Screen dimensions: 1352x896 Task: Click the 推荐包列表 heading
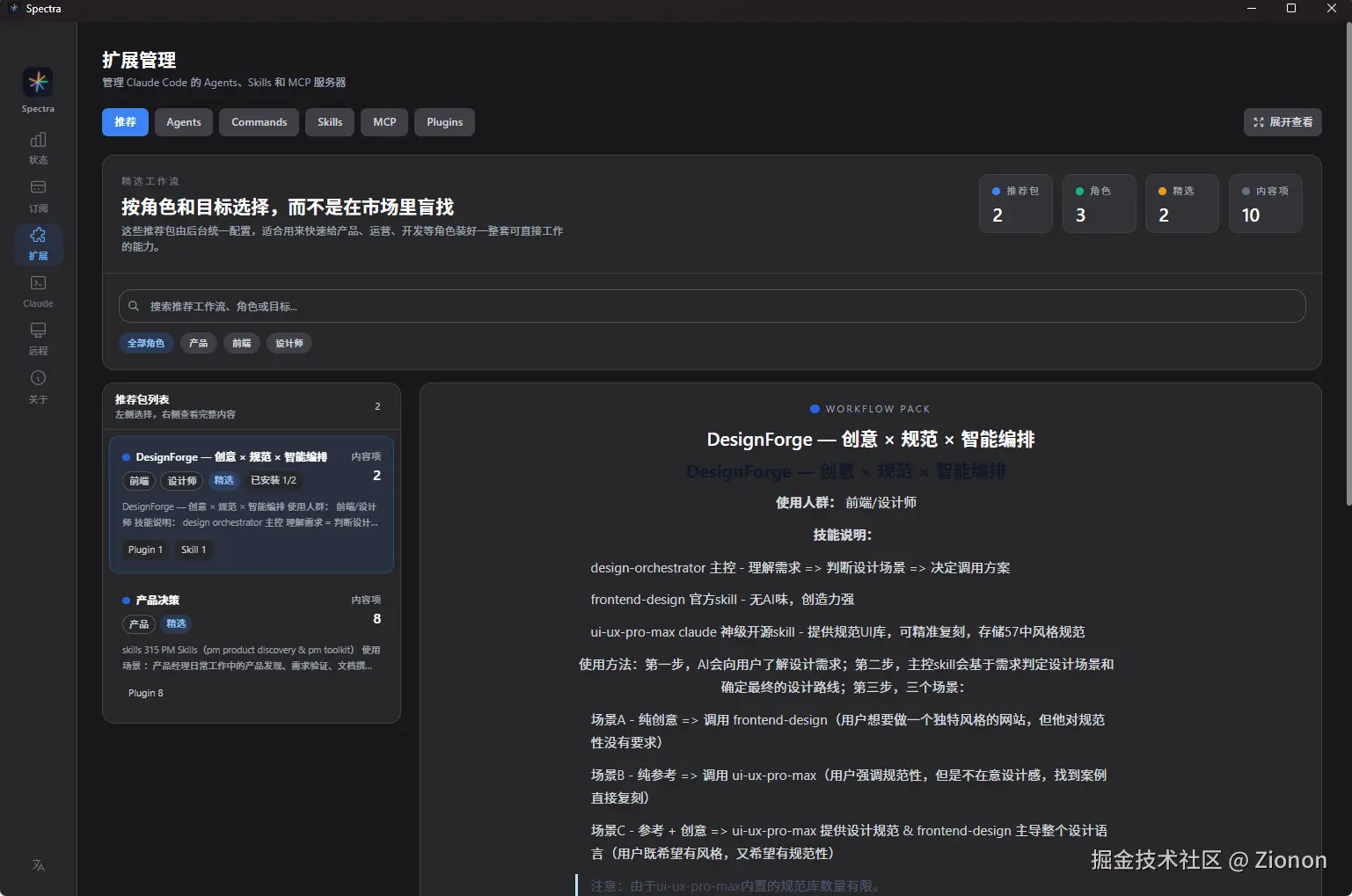[x=143, y=399]
